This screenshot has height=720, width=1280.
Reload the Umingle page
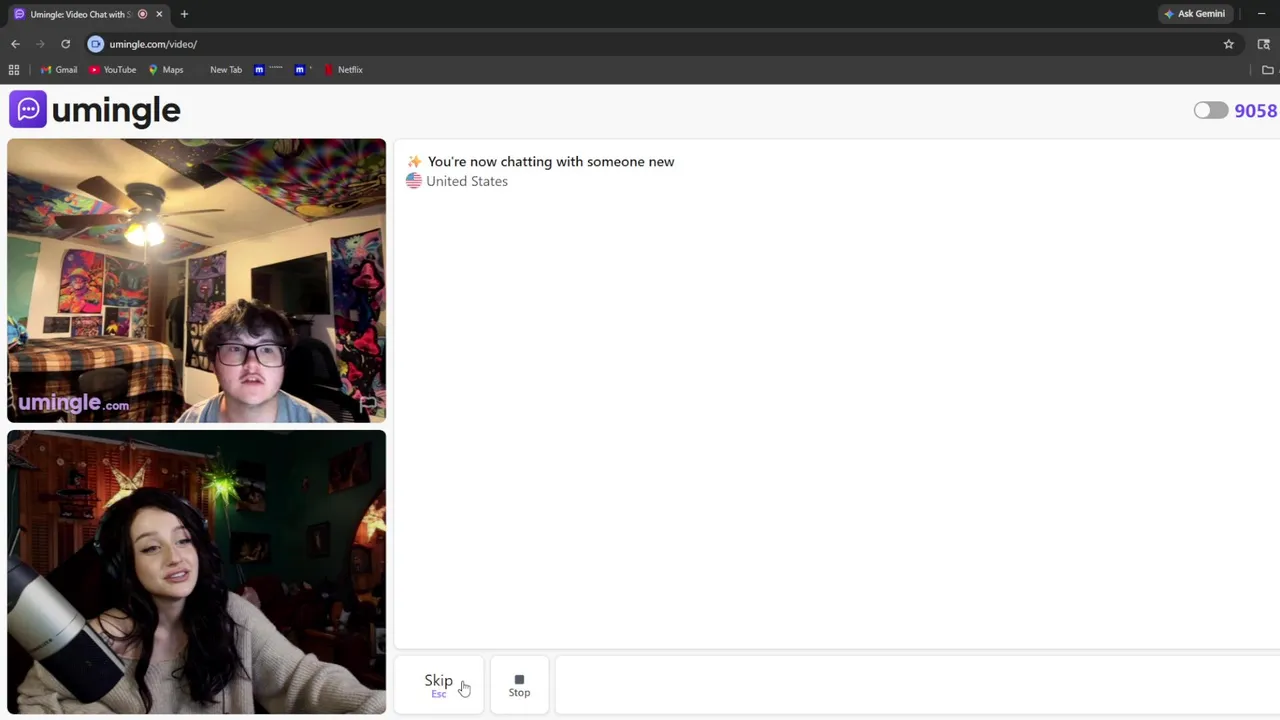point(65,44)
